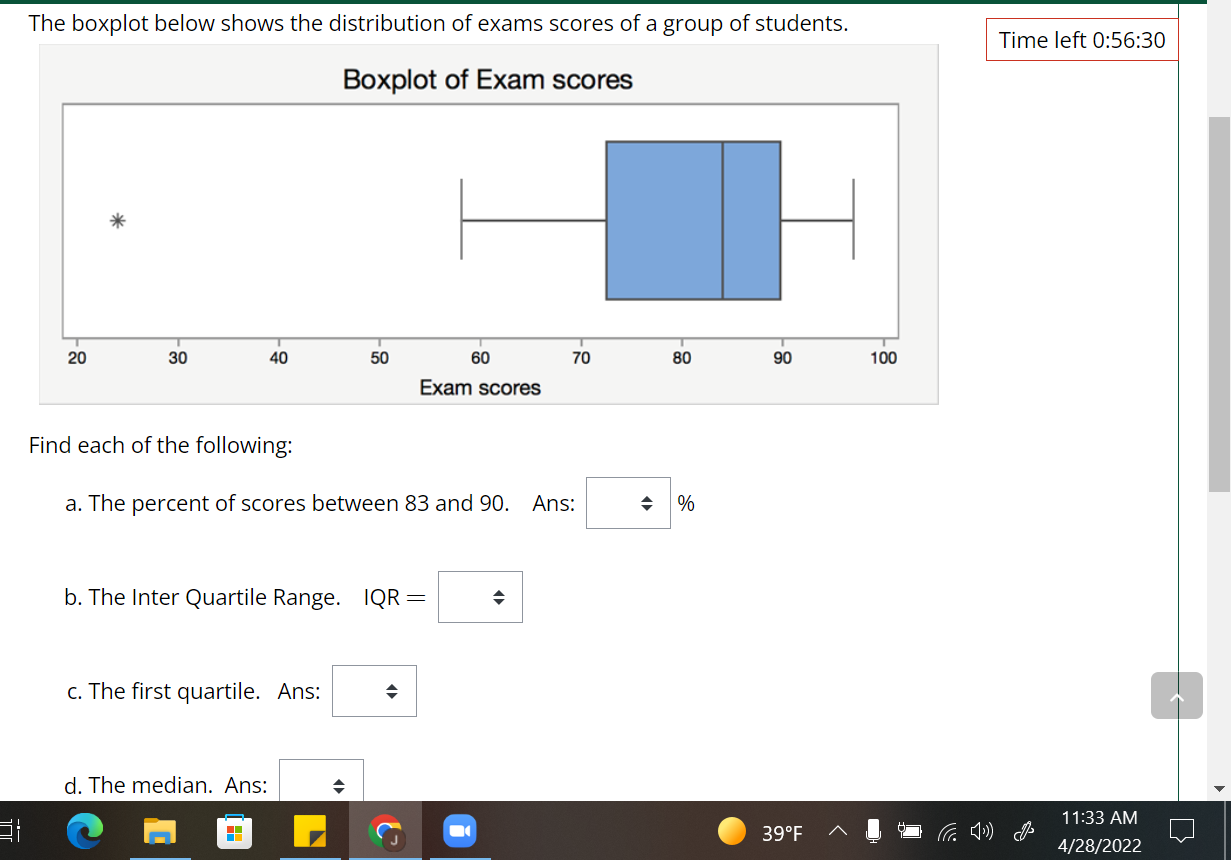Click axis tick label 60
This screenshot has height=860, width=1231.
[x=480, y=358]
